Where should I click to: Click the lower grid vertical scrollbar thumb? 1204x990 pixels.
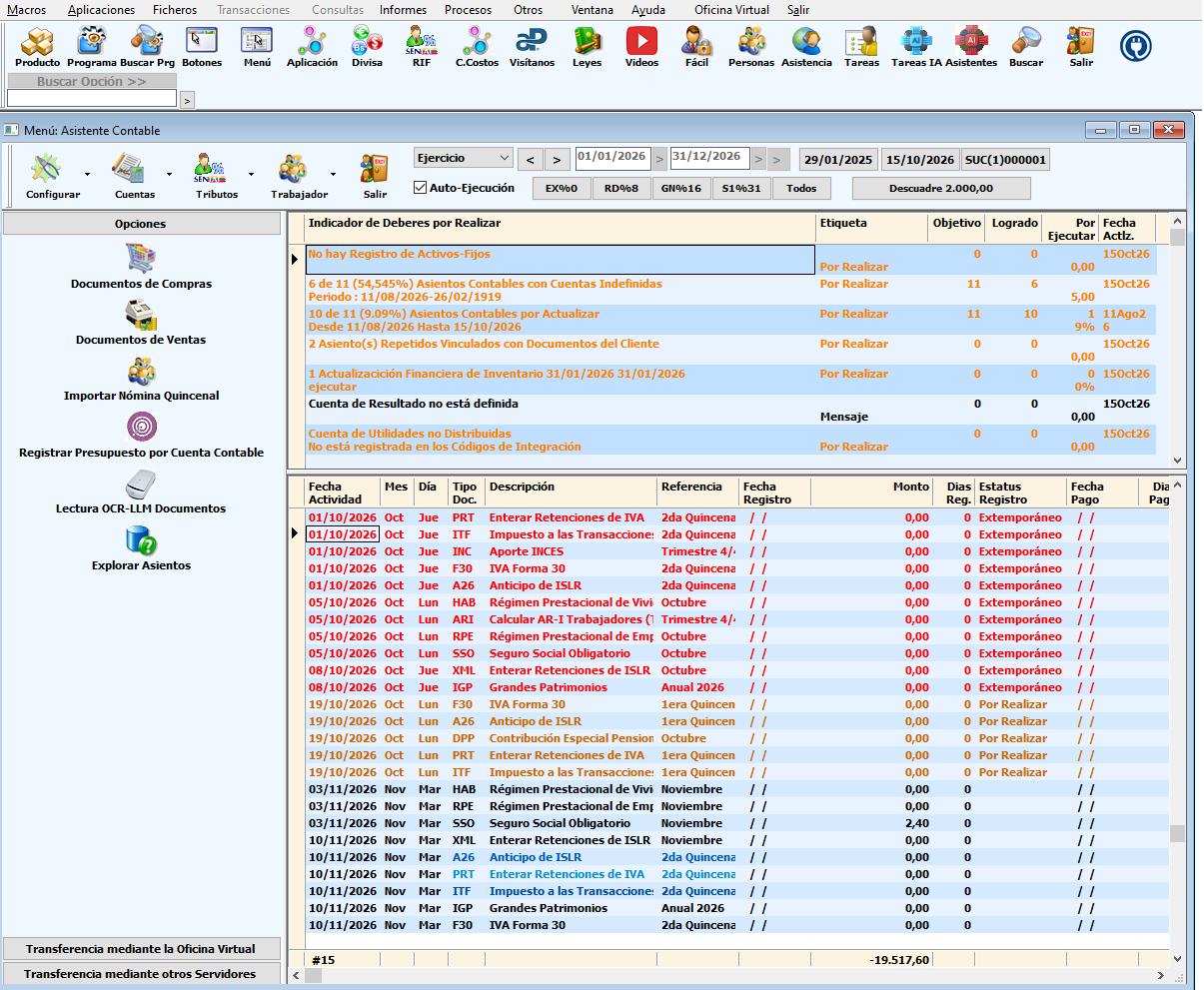click(1177, 833)
